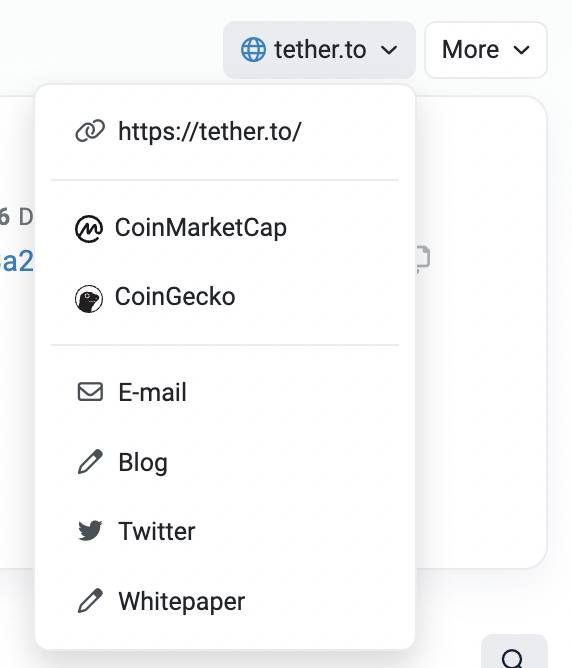Collapse the tether.to dropdown via its chevron
Image resolution: width=572 pixels, height=668 pixels.
tap(389, 50)
